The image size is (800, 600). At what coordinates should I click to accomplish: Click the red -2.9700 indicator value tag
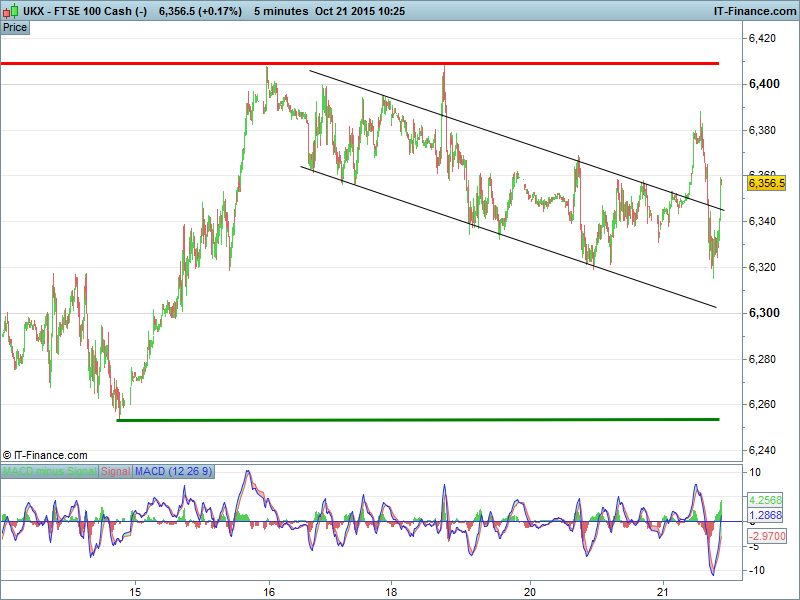(x=767, y=537)
